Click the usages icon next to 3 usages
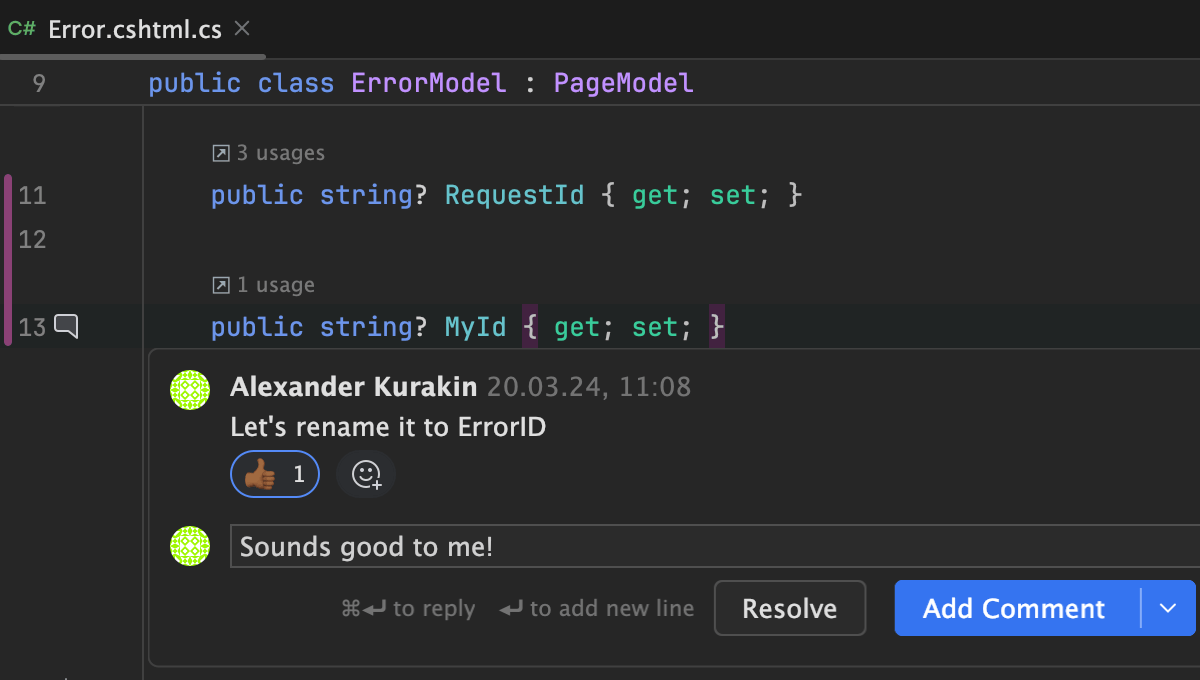 click(x=221, y=153)
